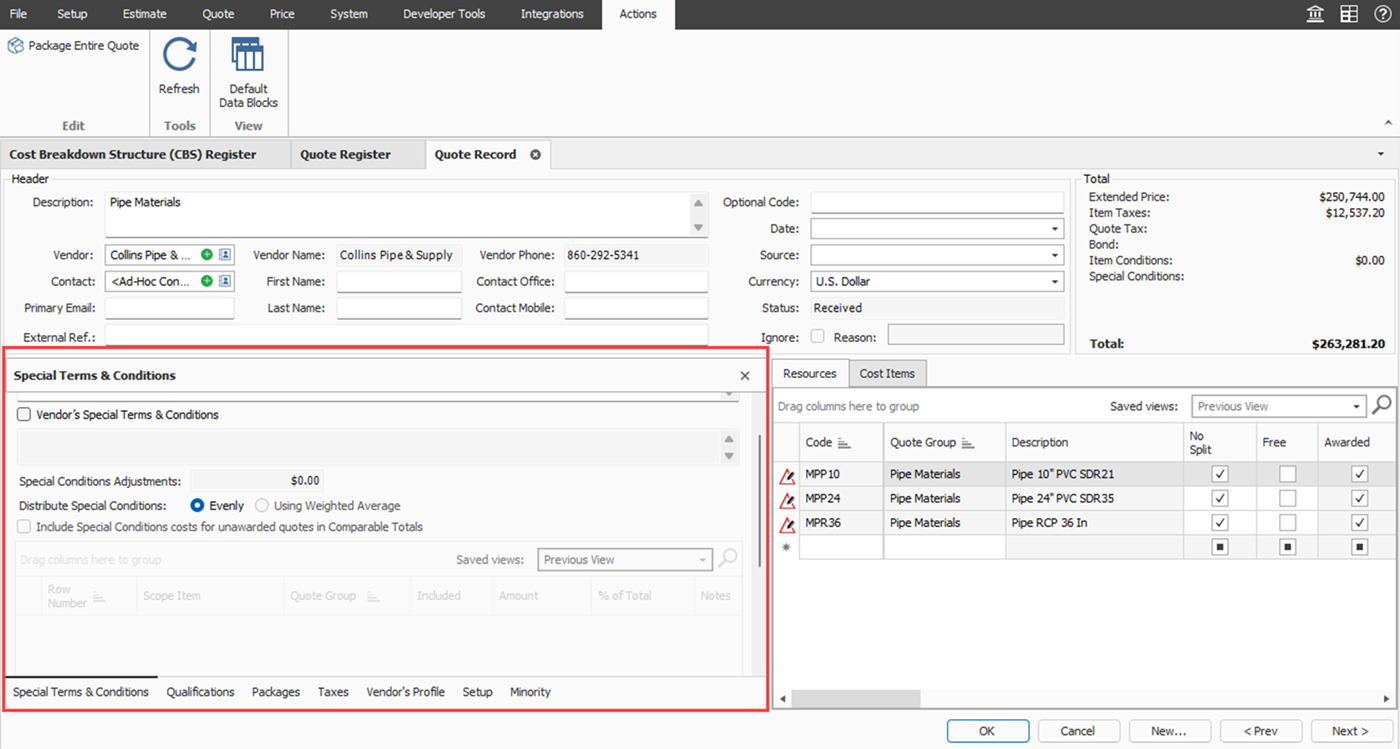Enable Vendor's Special Terms & Conditions checkbox
This screenshot has width=1400, height=749.
pyautogui.click(x=24, y=414)
